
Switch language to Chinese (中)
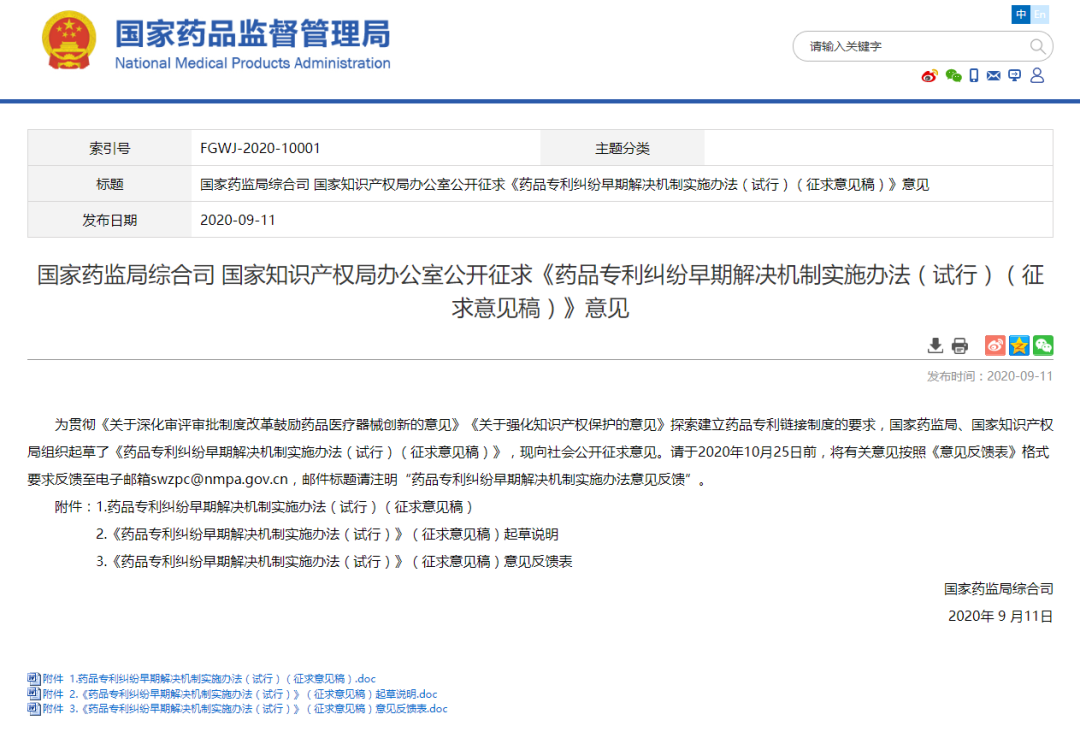(1021, 14)
